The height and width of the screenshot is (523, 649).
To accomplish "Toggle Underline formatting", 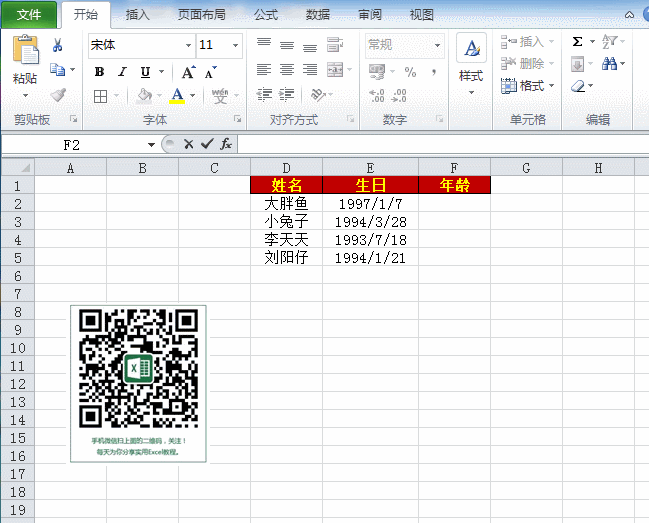I will pyautogui.click(x=145, y=72).
